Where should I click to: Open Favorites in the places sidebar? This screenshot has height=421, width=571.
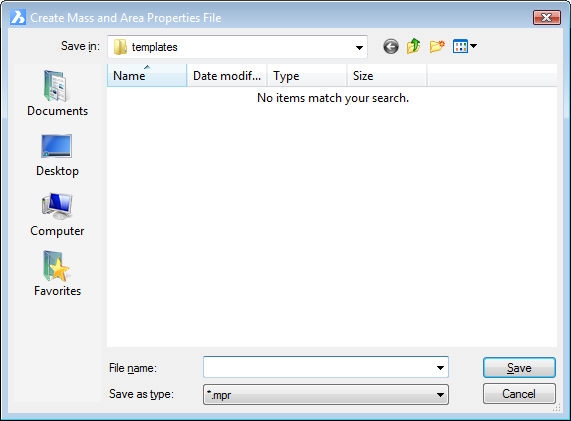click(x=57, y=274)
